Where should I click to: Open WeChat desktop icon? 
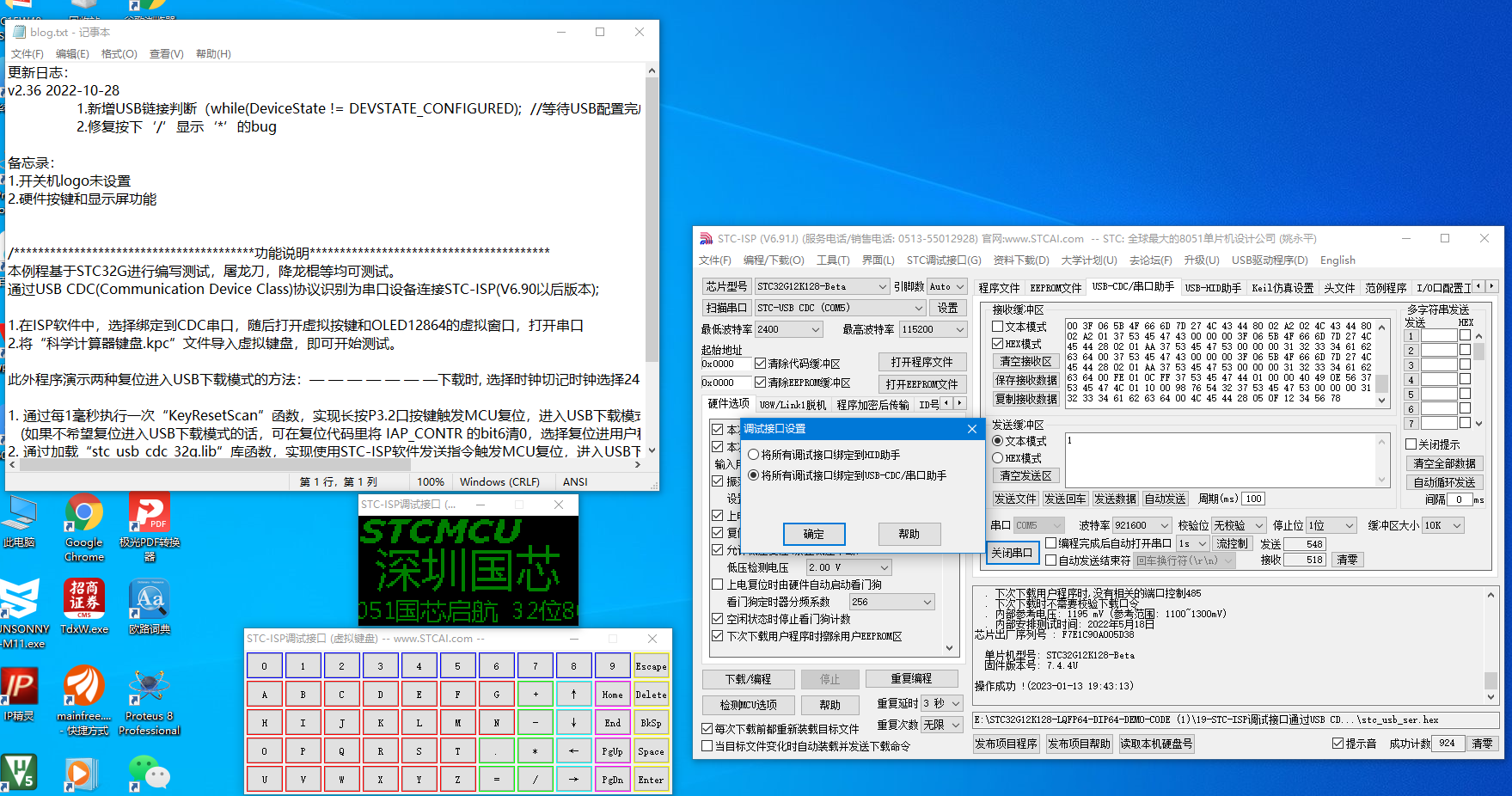(x=149, y=773)
